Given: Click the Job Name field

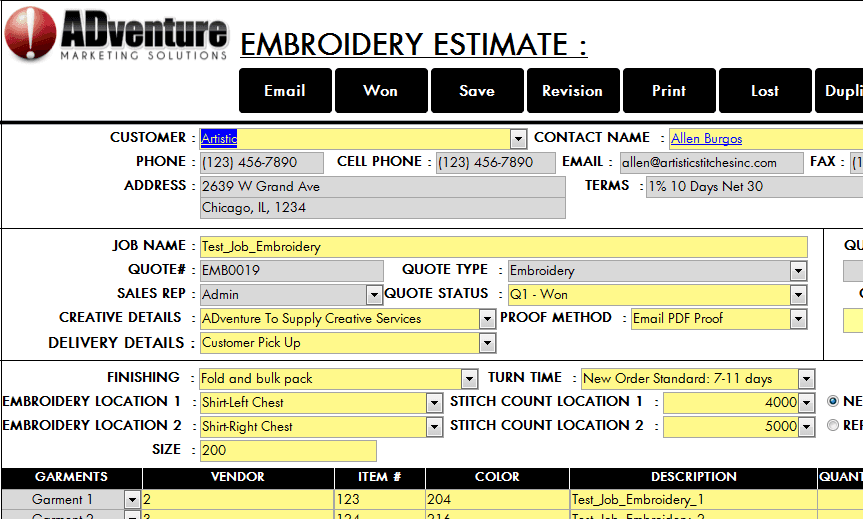Looking at the screenshot, I should [504, 247].
